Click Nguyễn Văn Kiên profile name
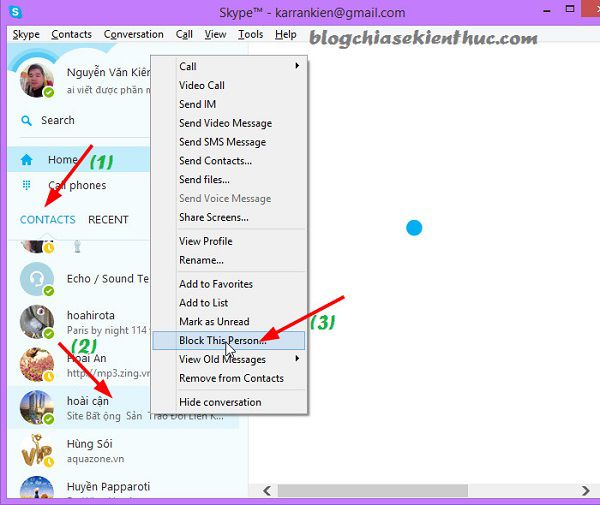Image resolution: width=600 pixels, height=505 pixels. 108,72
